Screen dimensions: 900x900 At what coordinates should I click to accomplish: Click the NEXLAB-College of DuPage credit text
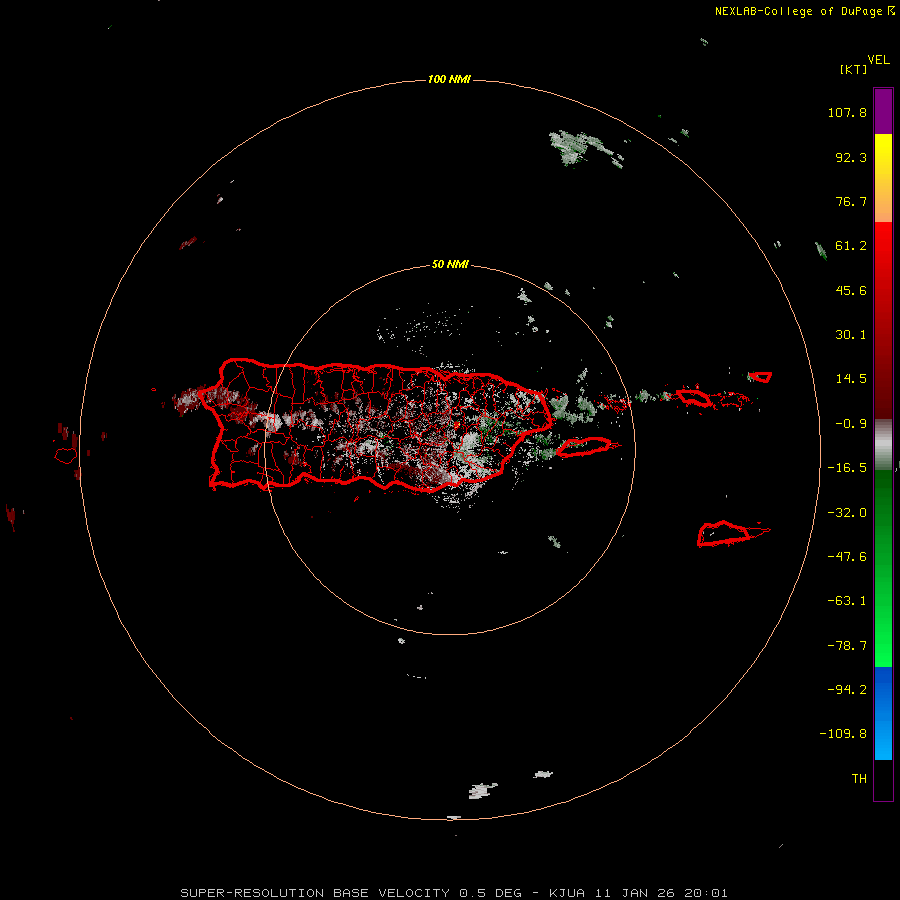(x=805, y=11)
